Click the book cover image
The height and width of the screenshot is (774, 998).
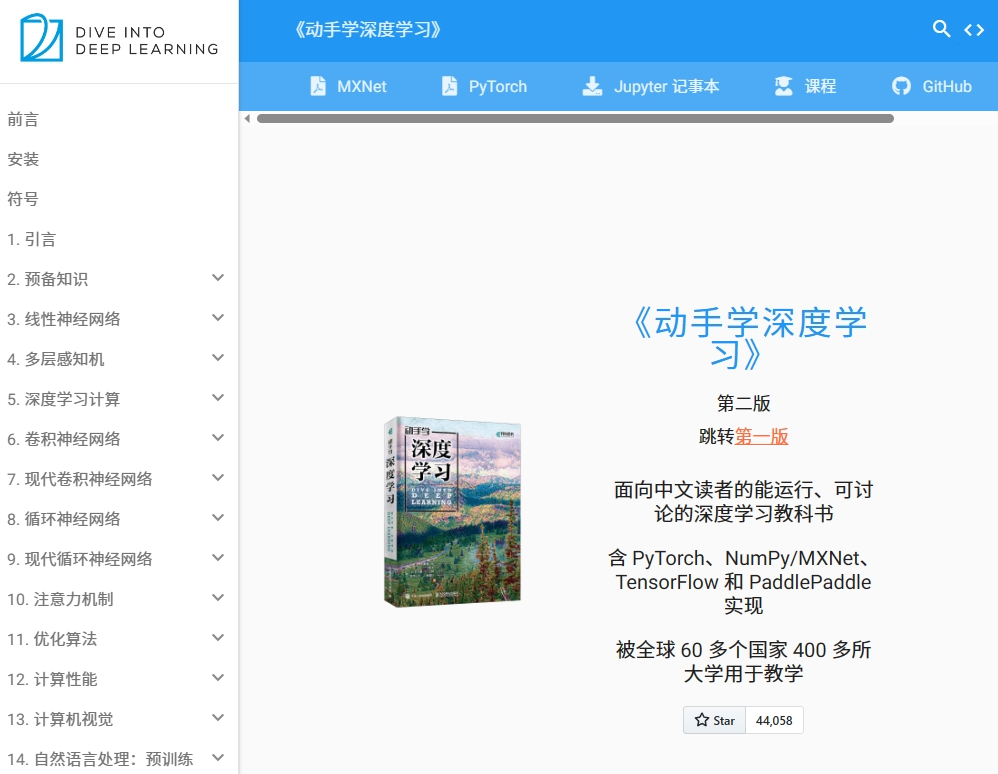pos(453,512)
